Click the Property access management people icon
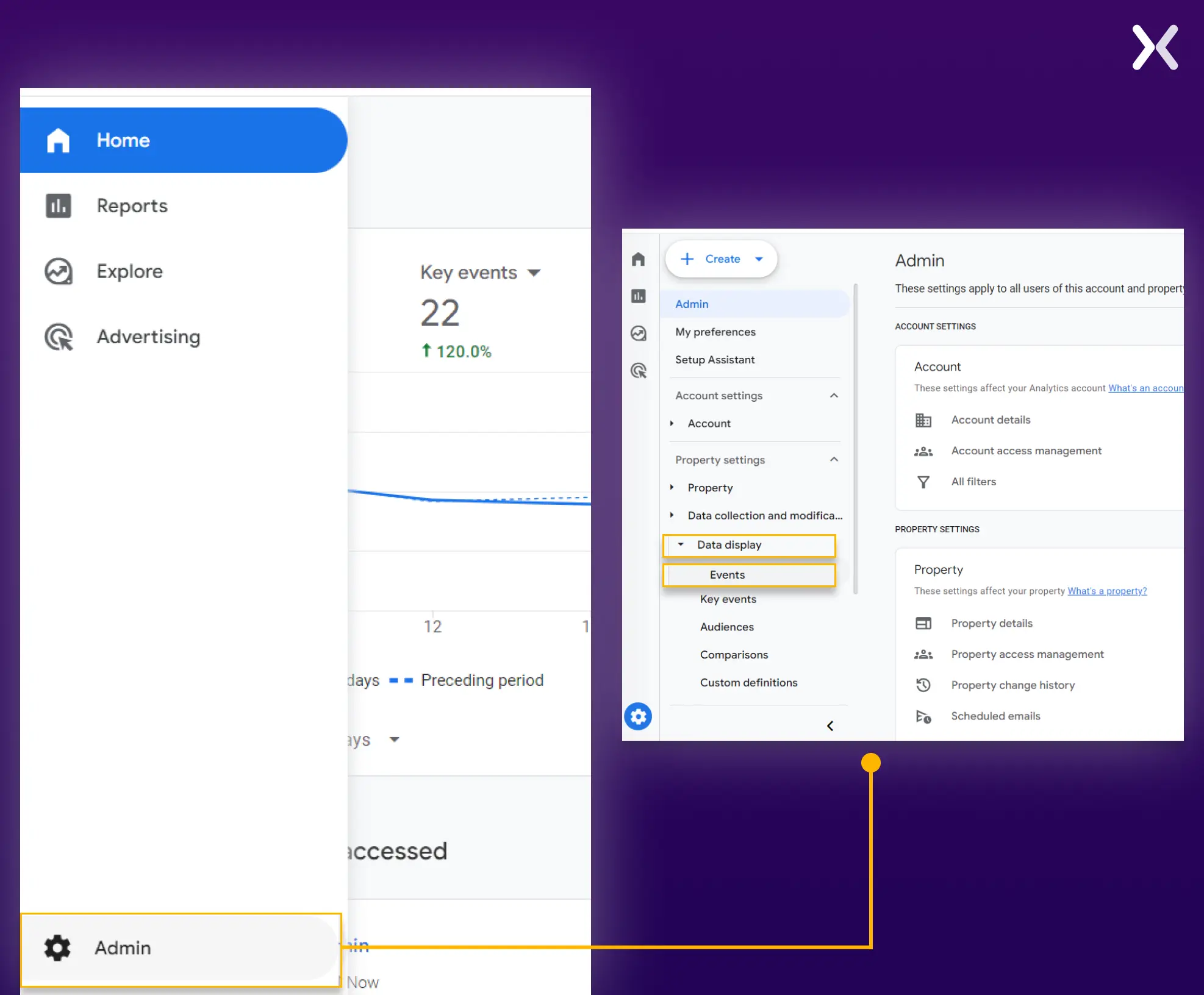Screen dimensions: 1204x995 point(923,655)
